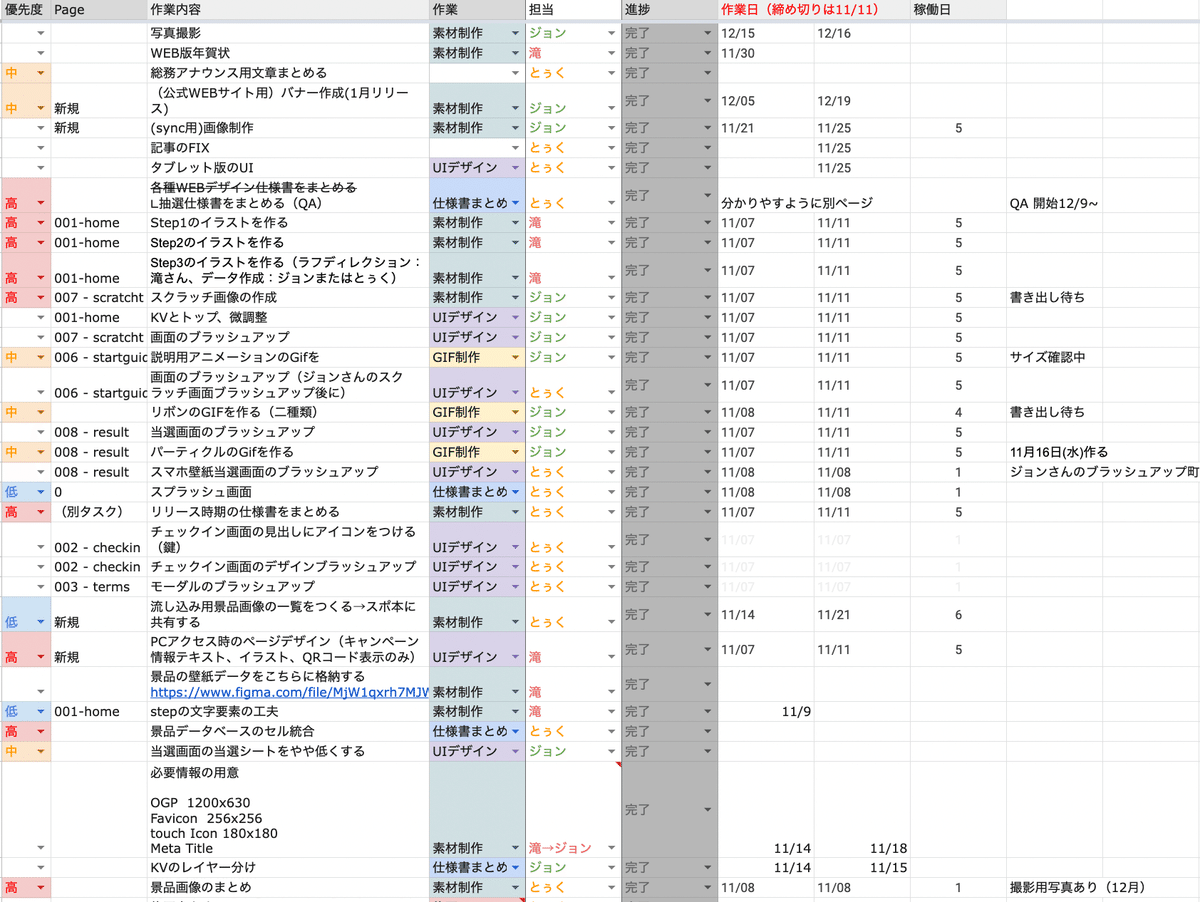Click 稼働日 value 4 in リボンのGIFを作る row
Screen dimensions: 1200x902
[958, 412]
